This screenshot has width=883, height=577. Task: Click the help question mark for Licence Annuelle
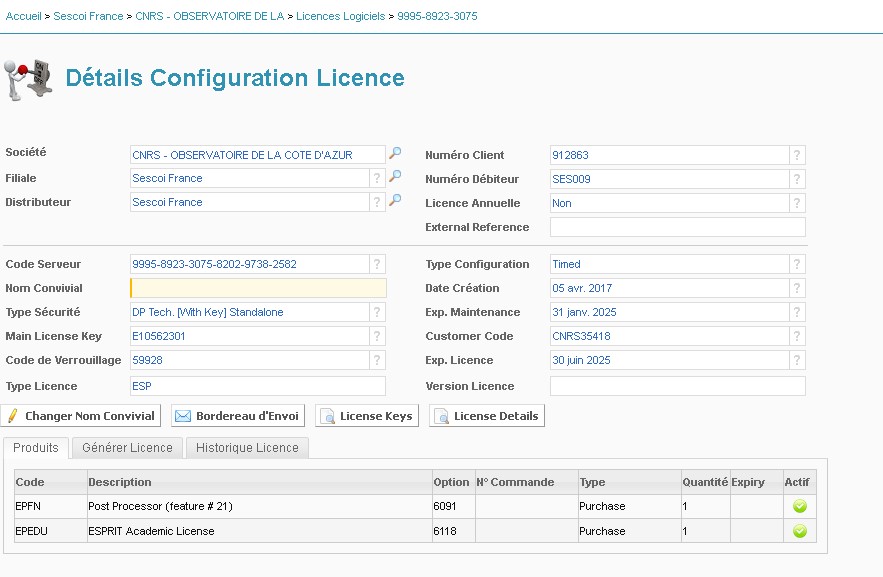pyautogui.click(x=797, y=203)
